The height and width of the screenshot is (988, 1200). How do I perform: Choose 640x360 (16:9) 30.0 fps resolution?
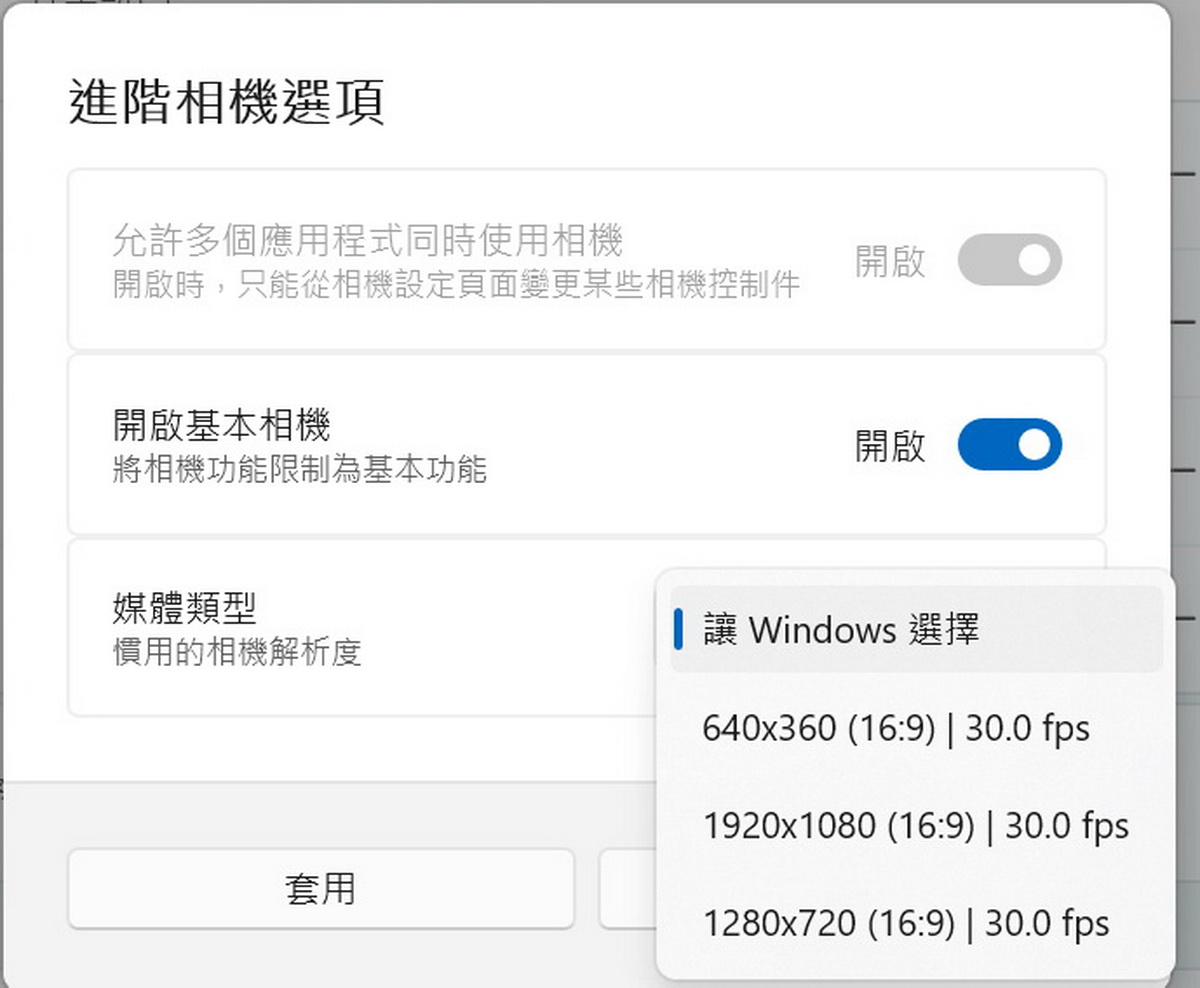pos(896,728)
